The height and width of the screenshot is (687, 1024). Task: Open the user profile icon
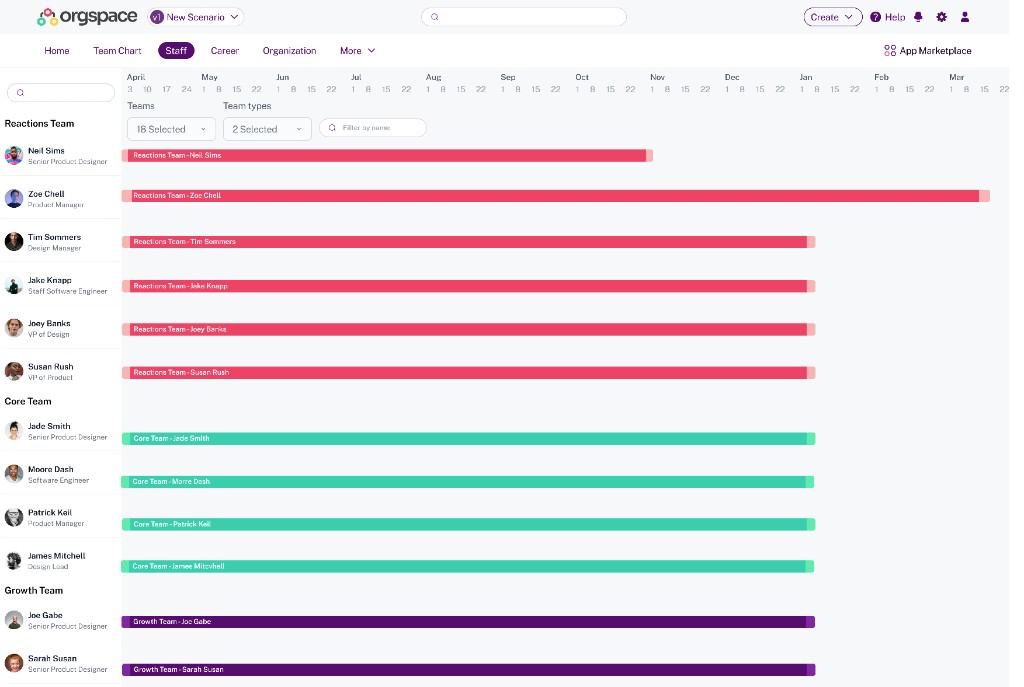(965, 17)
